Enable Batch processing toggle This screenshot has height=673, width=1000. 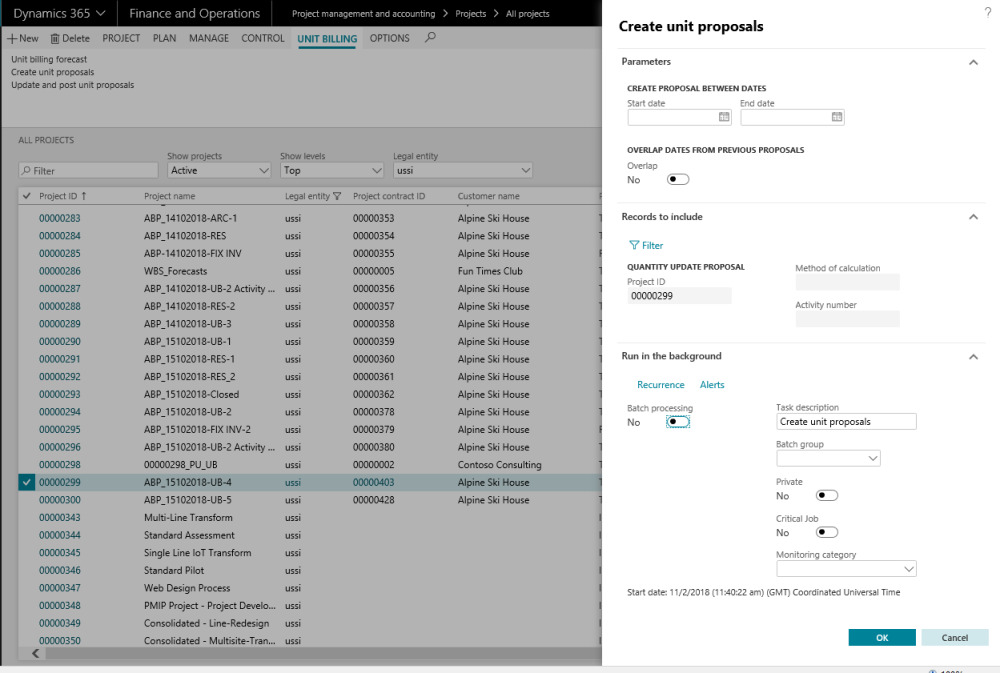coord(678,422)
